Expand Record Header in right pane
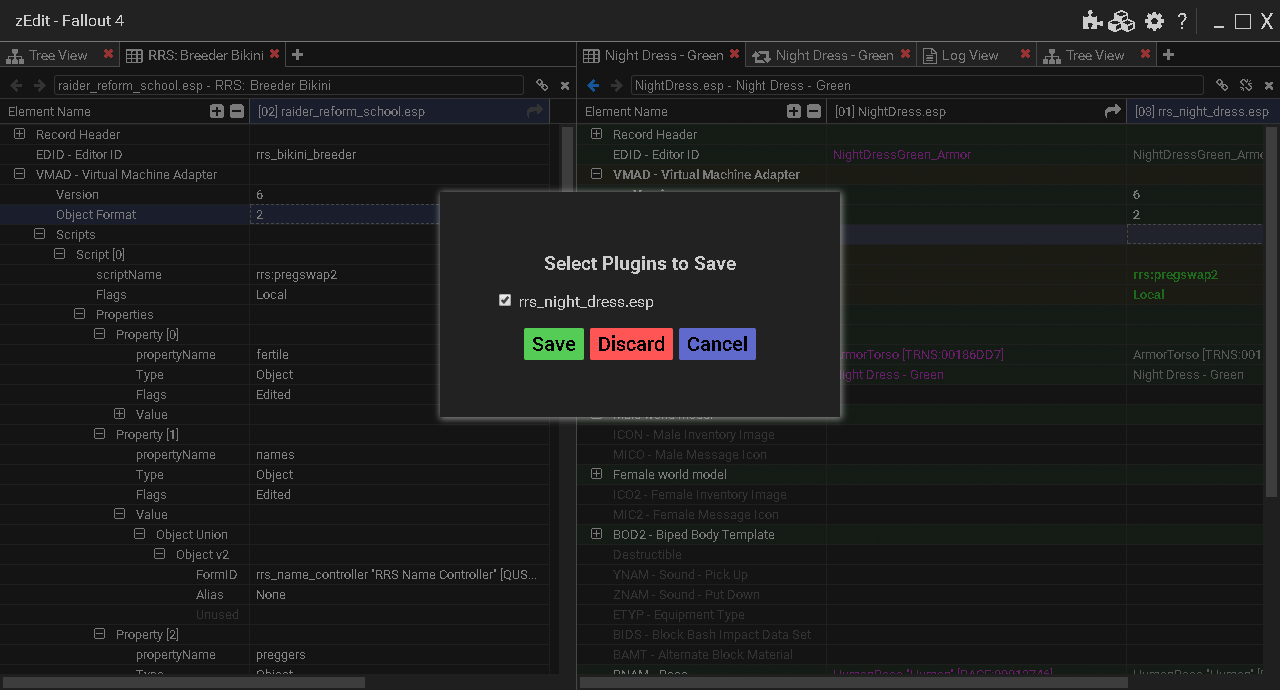Viewport: 1280px width, 690px height. pyautogui.click(x=596, y=134)
